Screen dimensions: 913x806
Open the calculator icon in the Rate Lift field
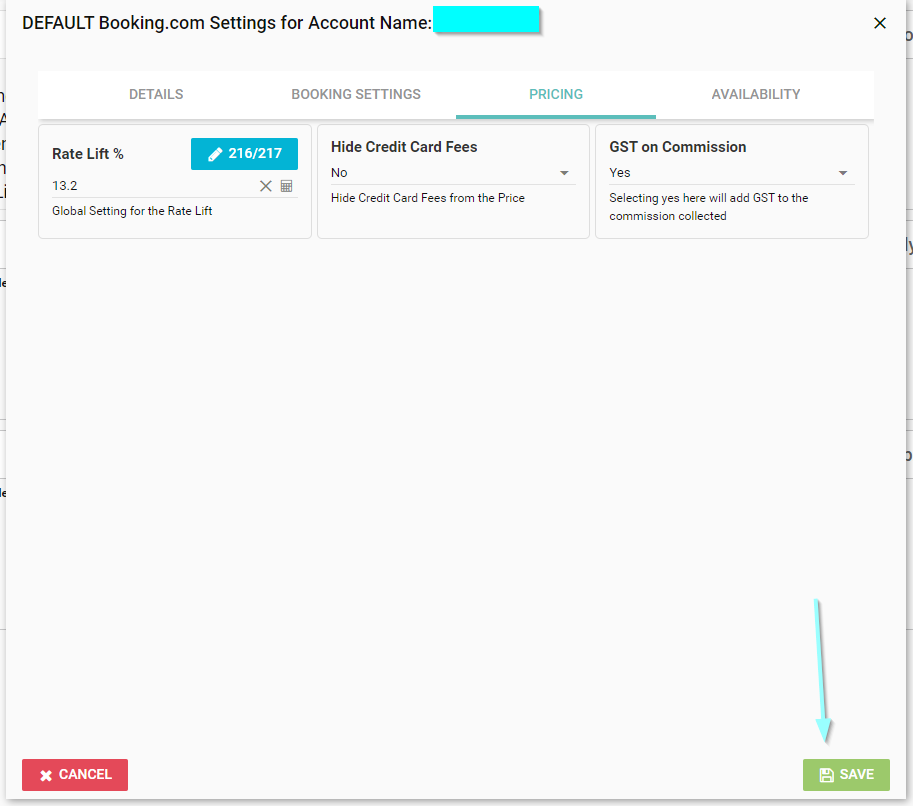coord(286,186)
